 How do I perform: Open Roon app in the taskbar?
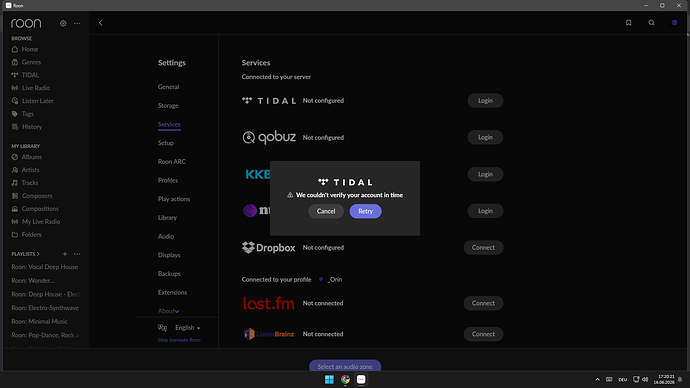click(361, 379)
